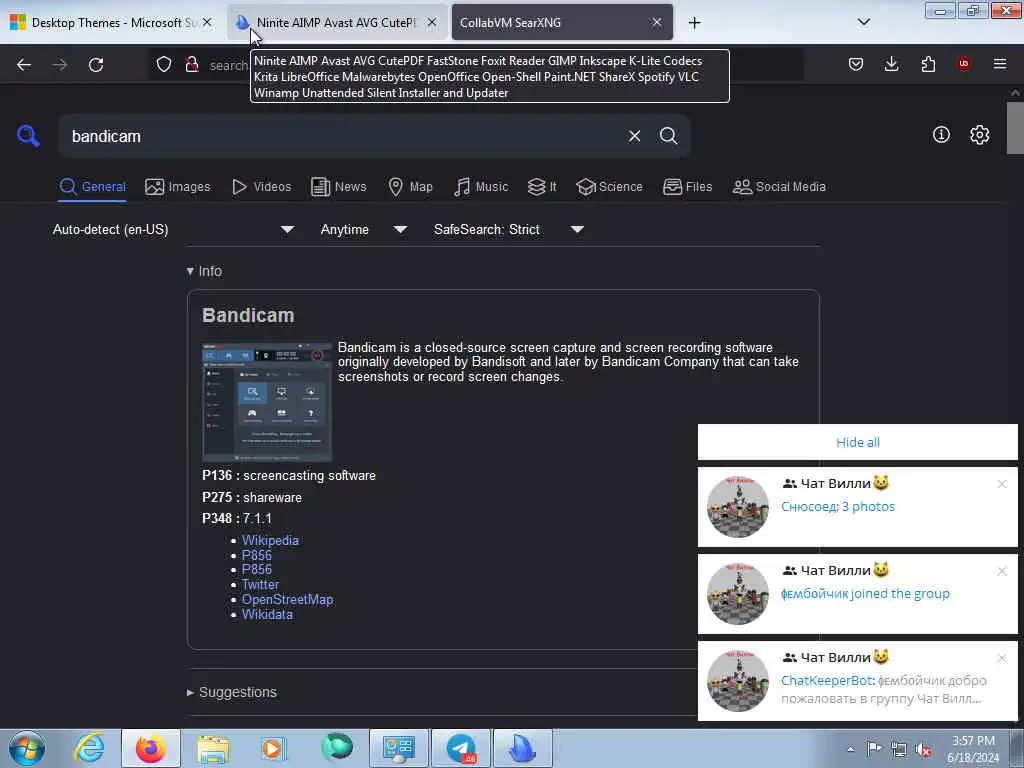Dismiss the joined the group notification
Image resolution: width=1024 pixels, height=768 pixels.
tap(1002, 571)
